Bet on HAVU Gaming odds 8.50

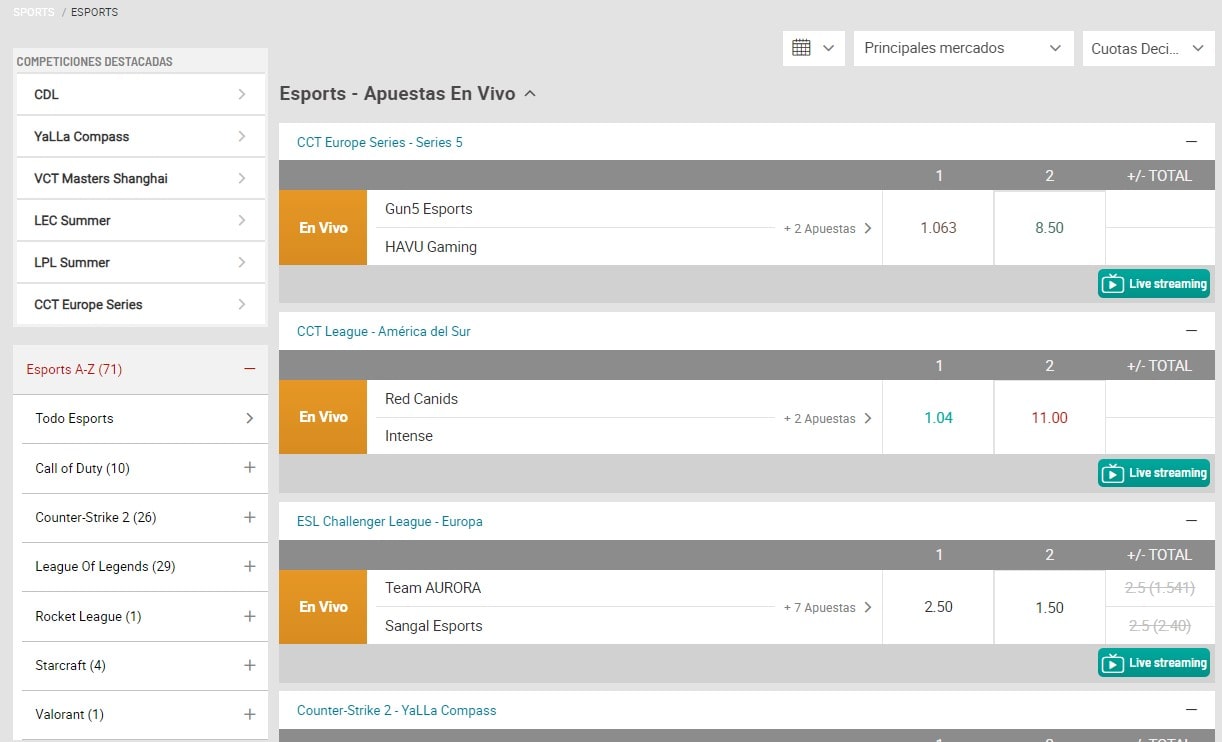pos(1050,228)
